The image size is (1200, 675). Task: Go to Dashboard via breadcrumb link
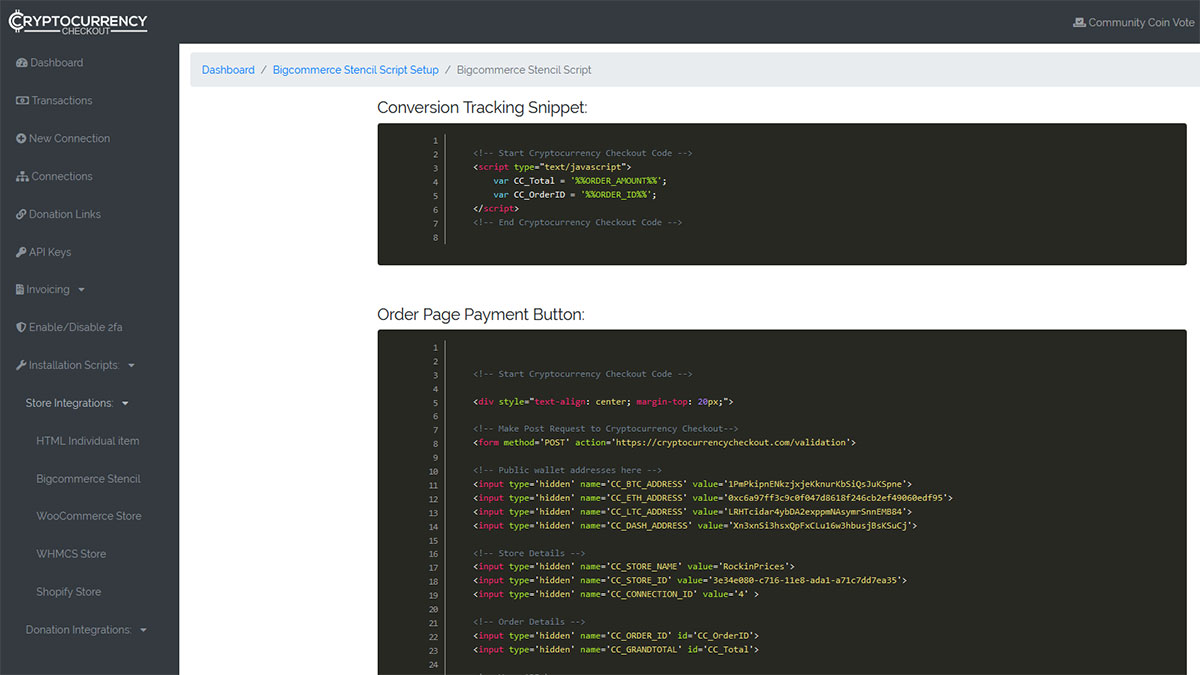(x=228, y=70)
